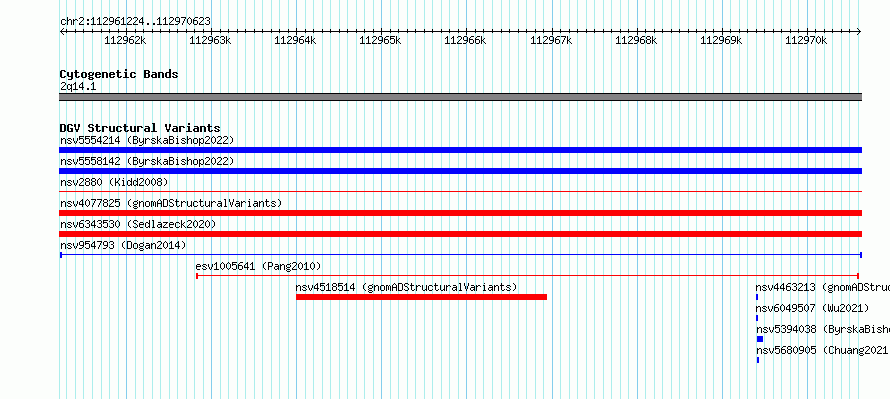Image resolution: width=890 pixels, height=399 pixels.
Task: Click the nsv5558142 (ByrskaBishop2022) label
Action: [147, 161]
